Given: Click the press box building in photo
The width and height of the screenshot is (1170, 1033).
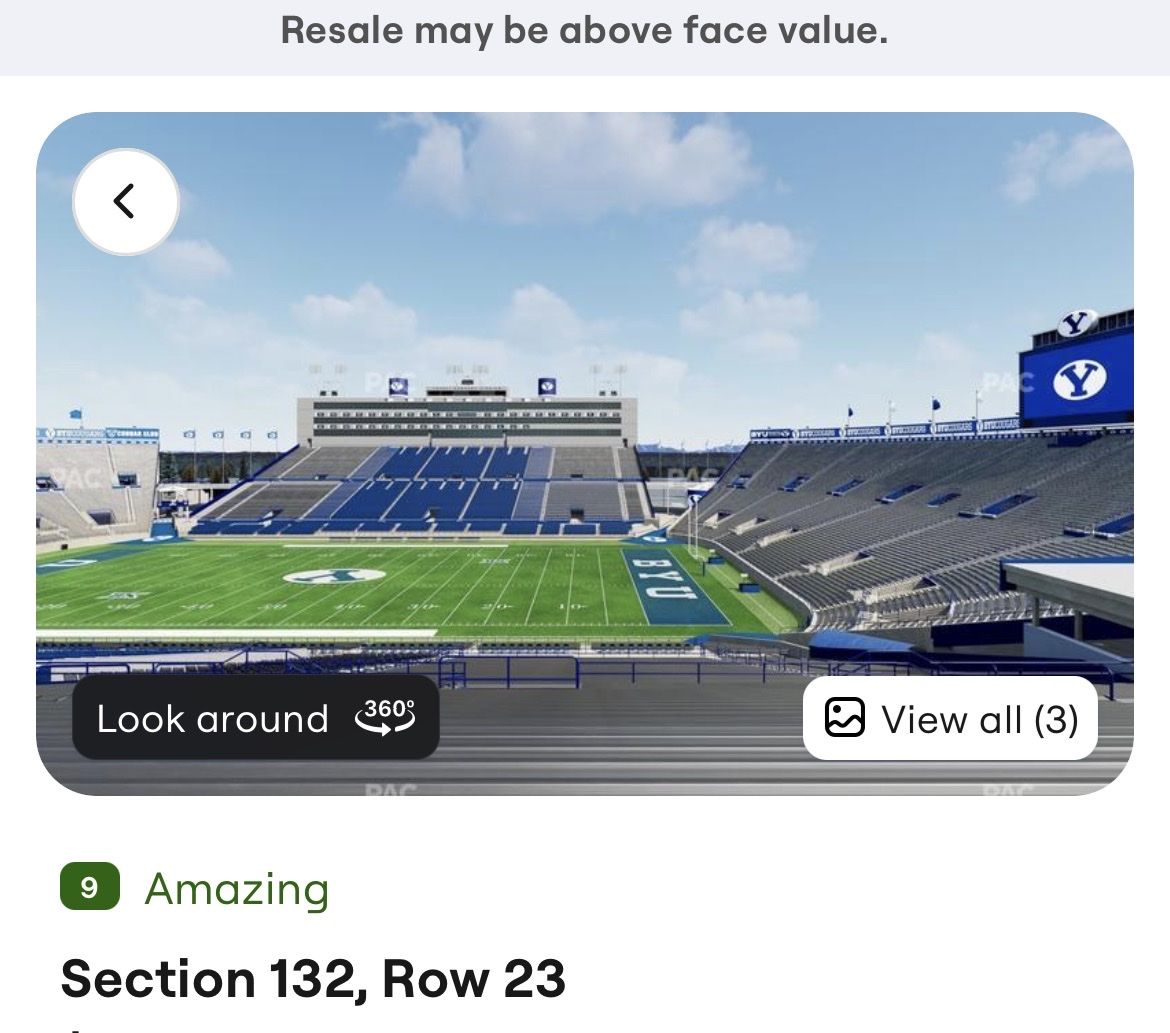Looking at the screenshot, I should 467,420.
